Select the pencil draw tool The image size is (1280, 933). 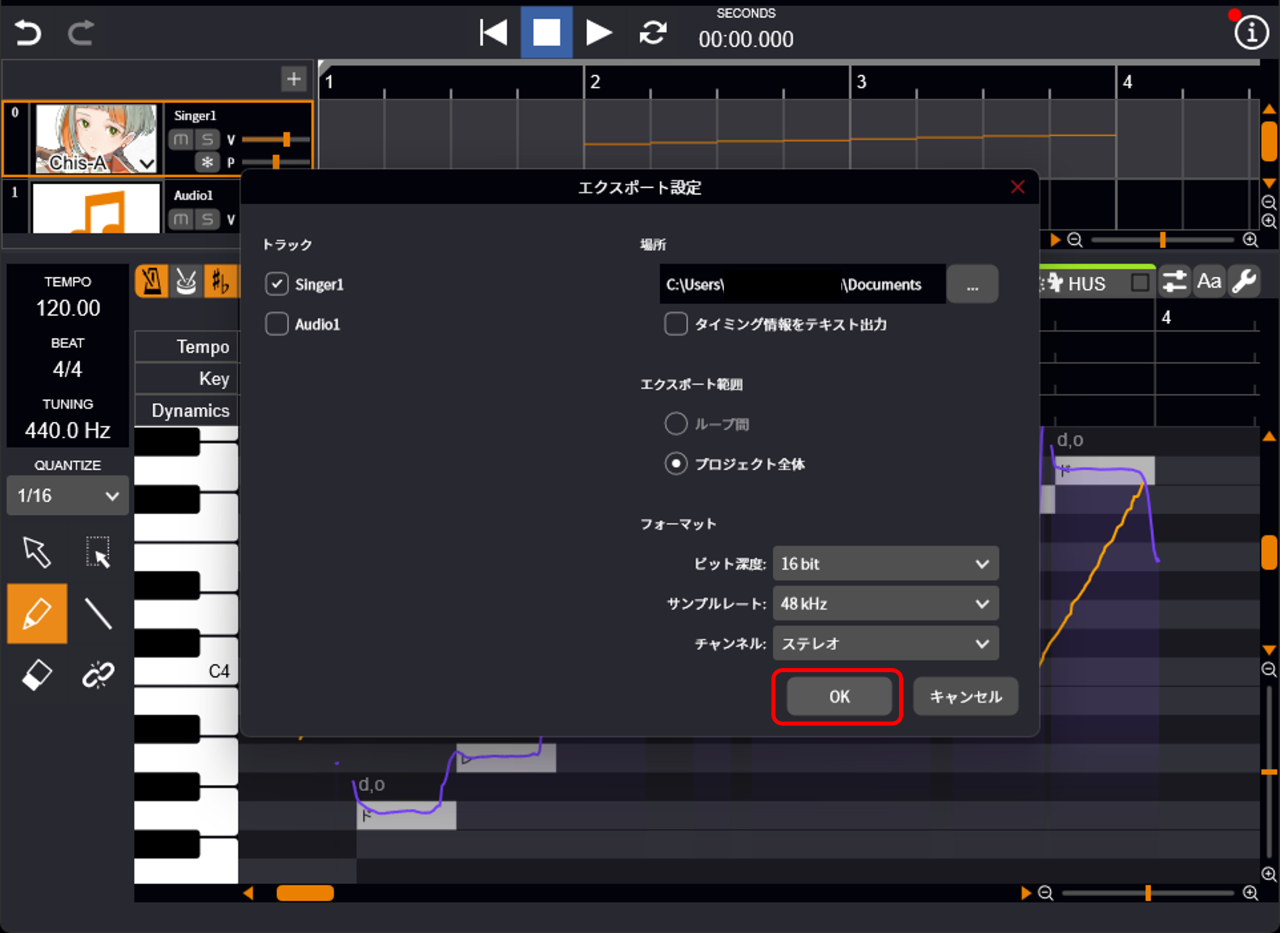[37, 613]
